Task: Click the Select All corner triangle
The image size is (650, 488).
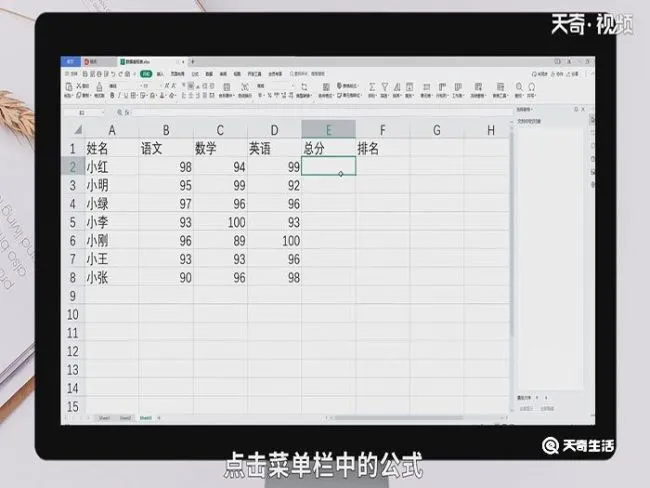Action: coord(78,130)
